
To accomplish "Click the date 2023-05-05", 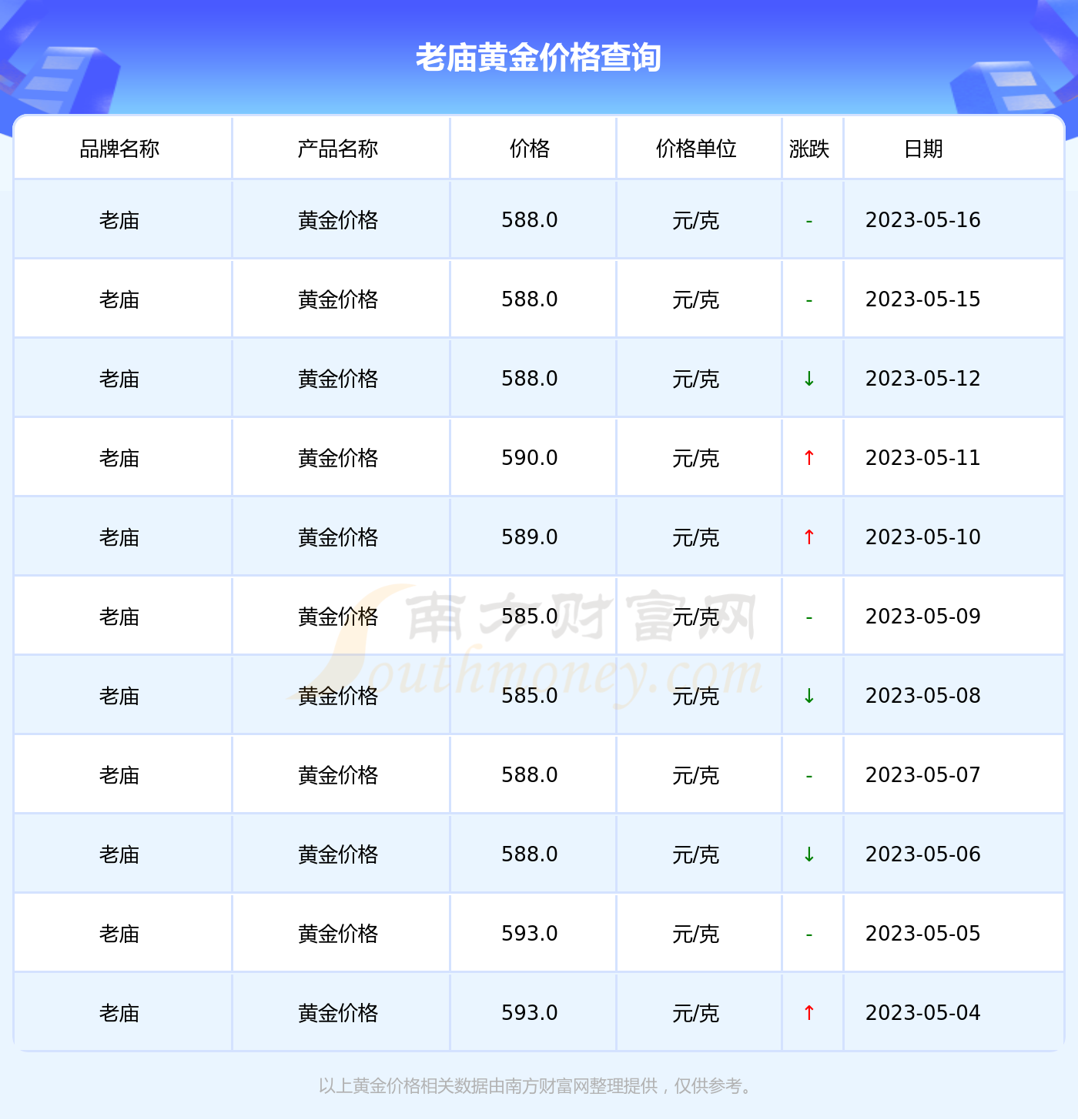I will click(x=923, y=934).
